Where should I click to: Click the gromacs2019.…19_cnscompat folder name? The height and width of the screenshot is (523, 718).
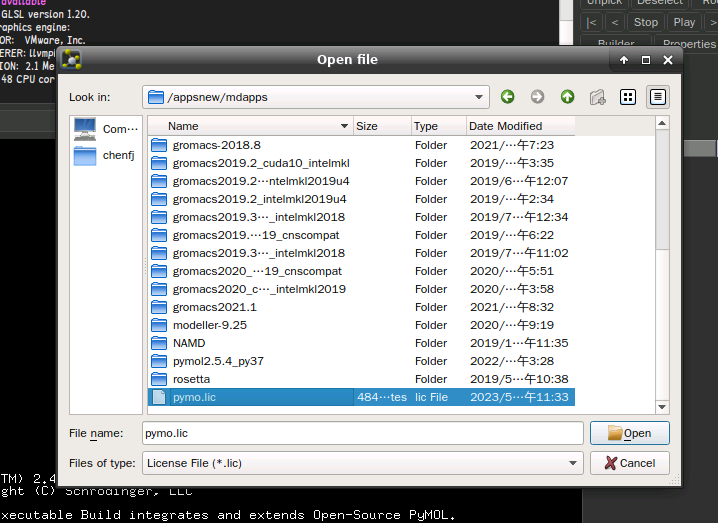tap(256, 235)
